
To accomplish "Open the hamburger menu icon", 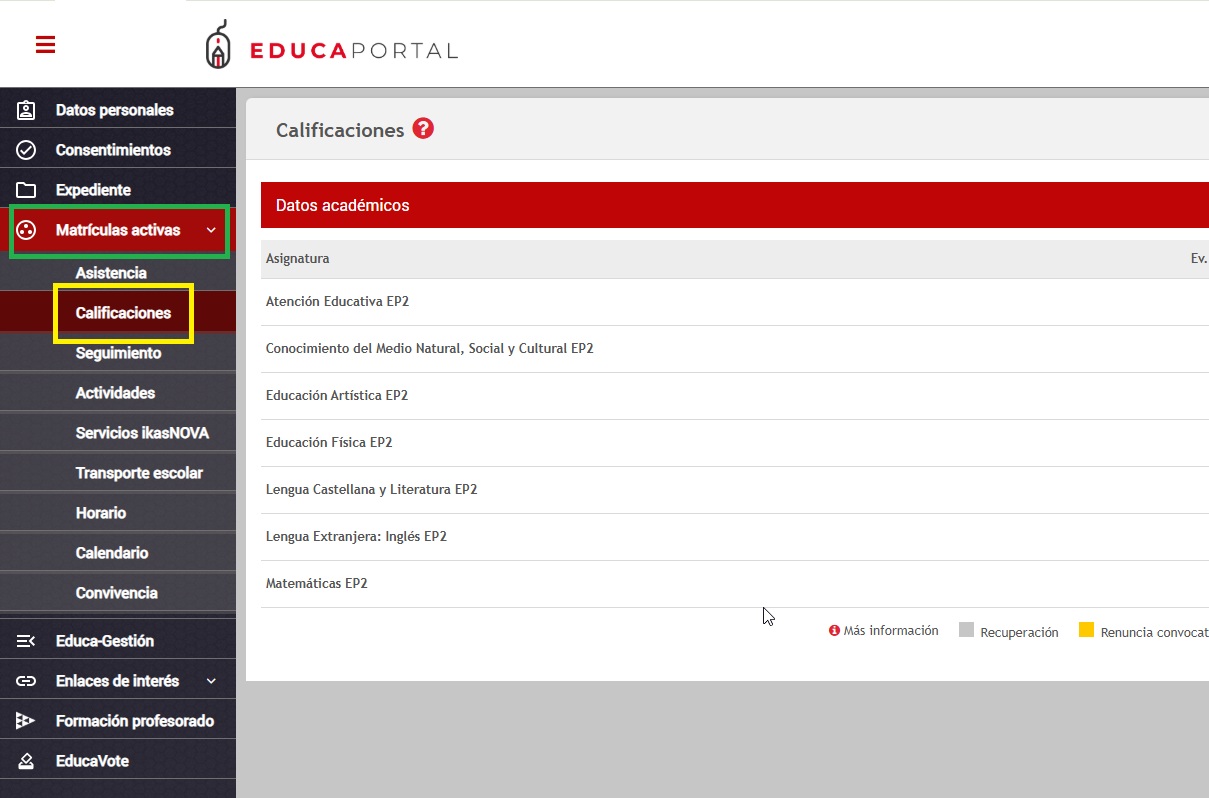I will [45, 45].
